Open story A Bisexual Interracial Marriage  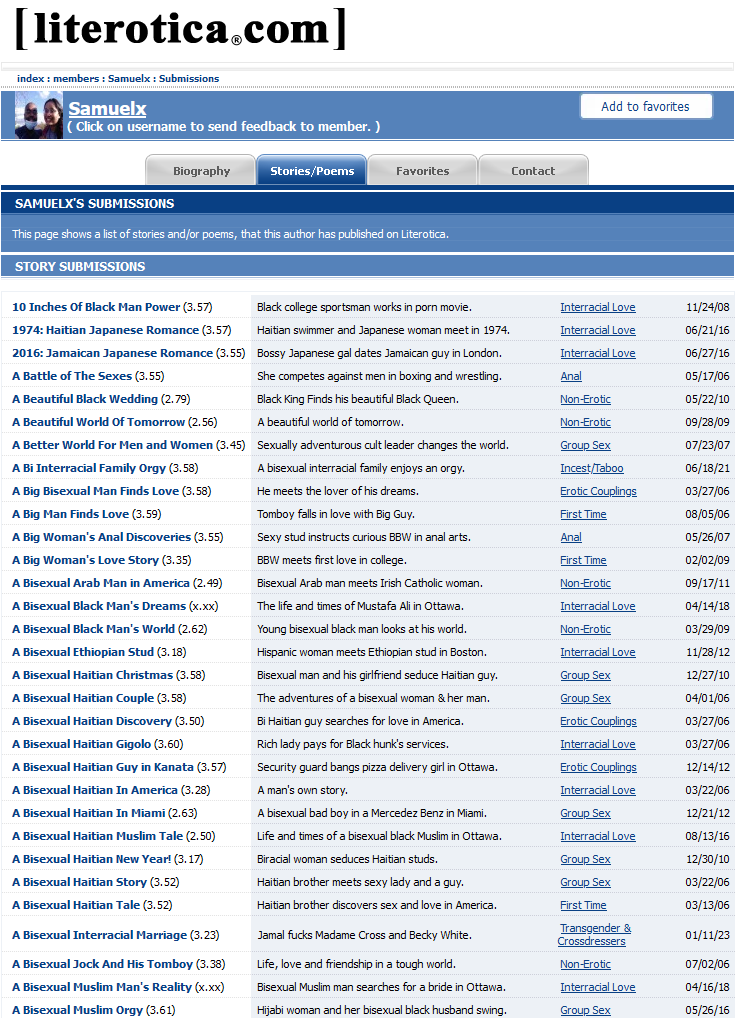(99, 935)
